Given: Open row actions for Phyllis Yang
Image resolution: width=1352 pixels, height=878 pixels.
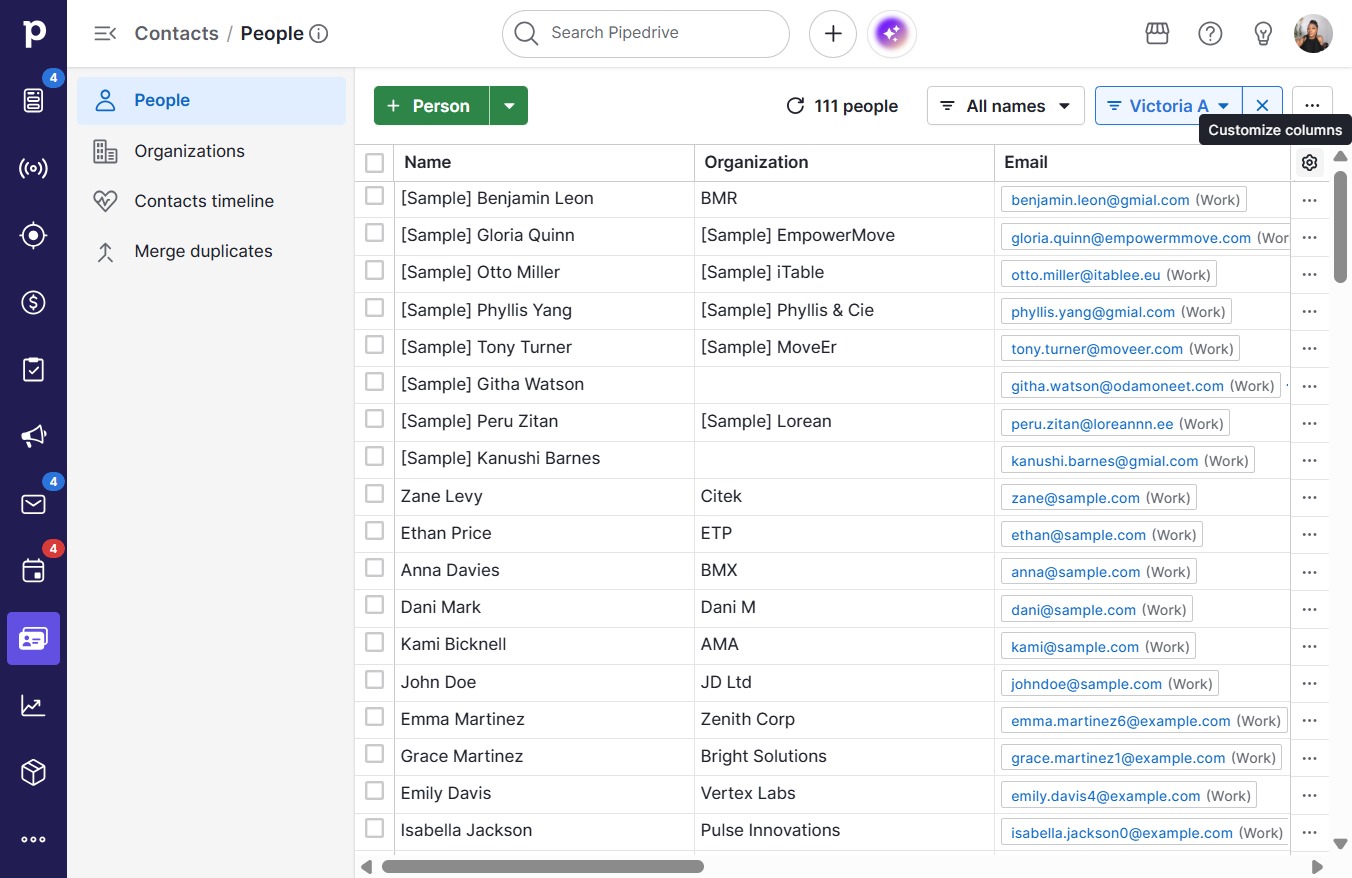Looking at the screenshot, I should point(1310,312).
